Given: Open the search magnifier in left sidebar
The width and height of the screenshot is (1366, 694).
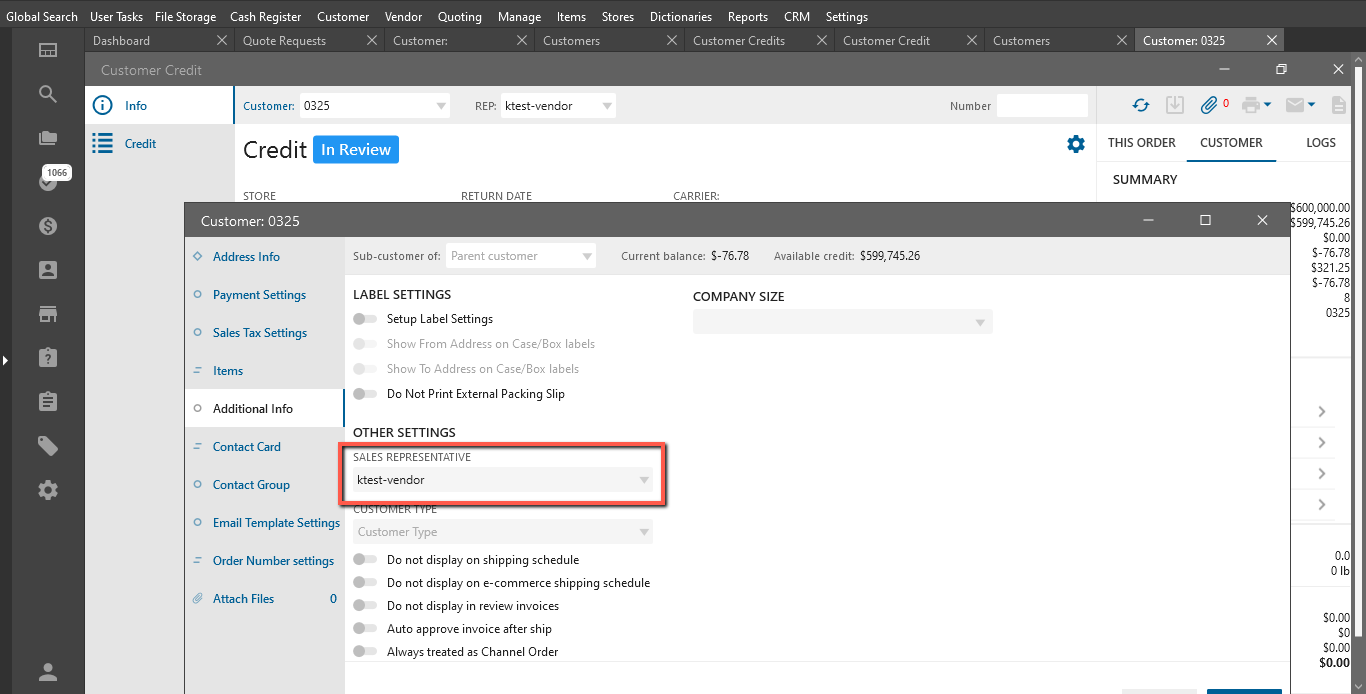Looking at the screenshot, I should tap(48, 94).
